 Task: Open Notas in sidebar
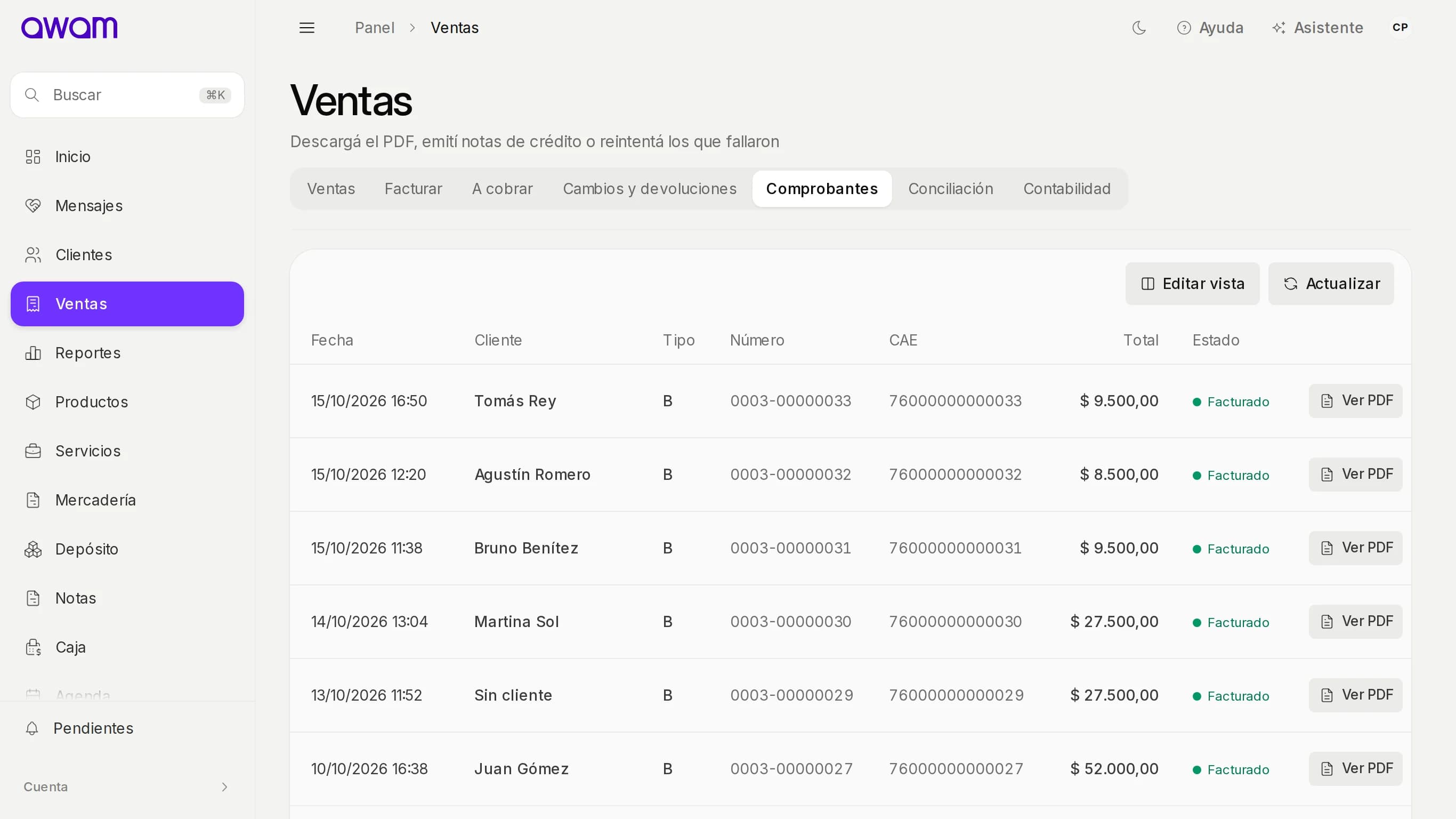tap(127, 598)
